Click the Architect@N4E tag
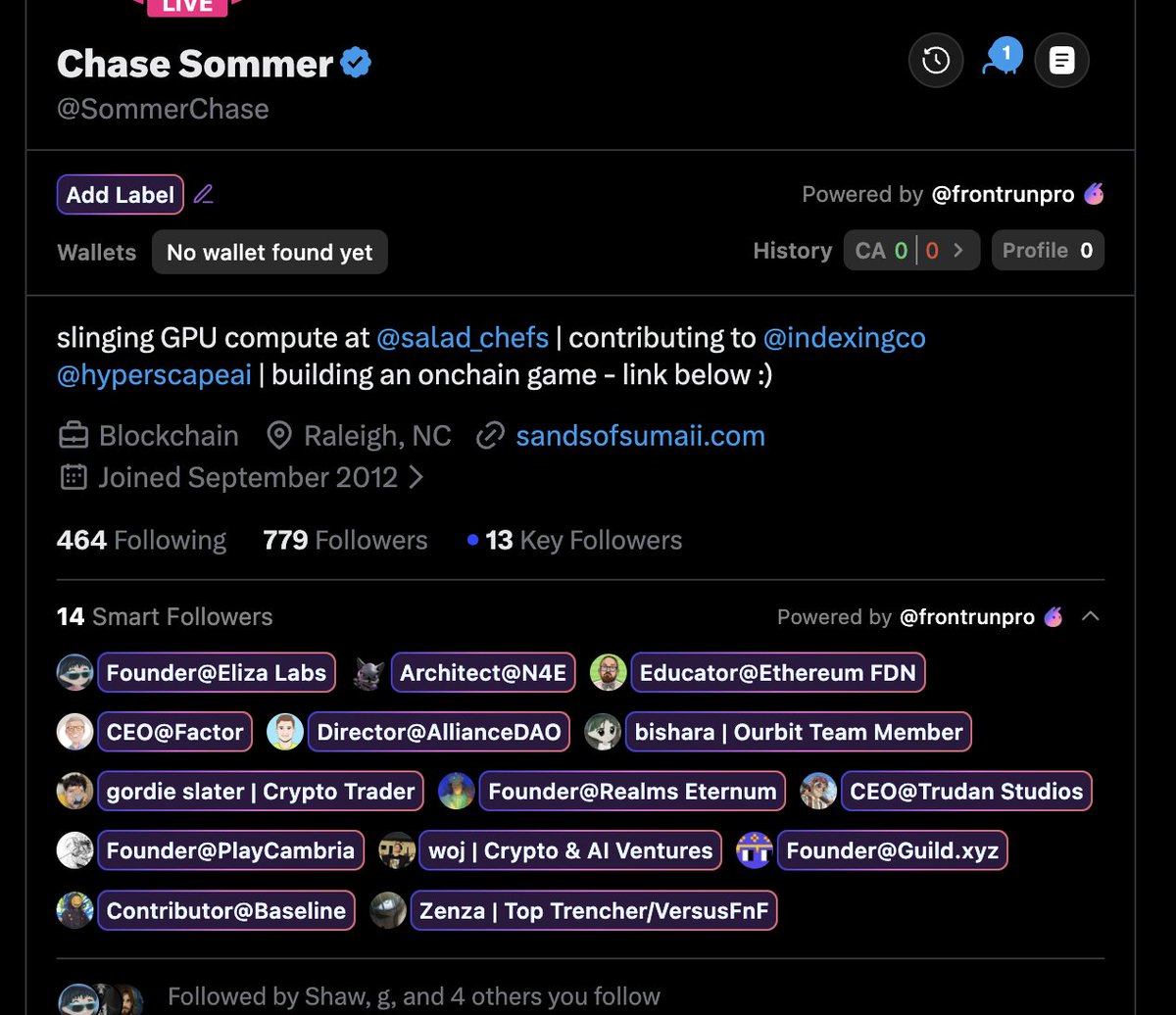Screen dimensions: 1176x1015 click(x=484, y=673)
